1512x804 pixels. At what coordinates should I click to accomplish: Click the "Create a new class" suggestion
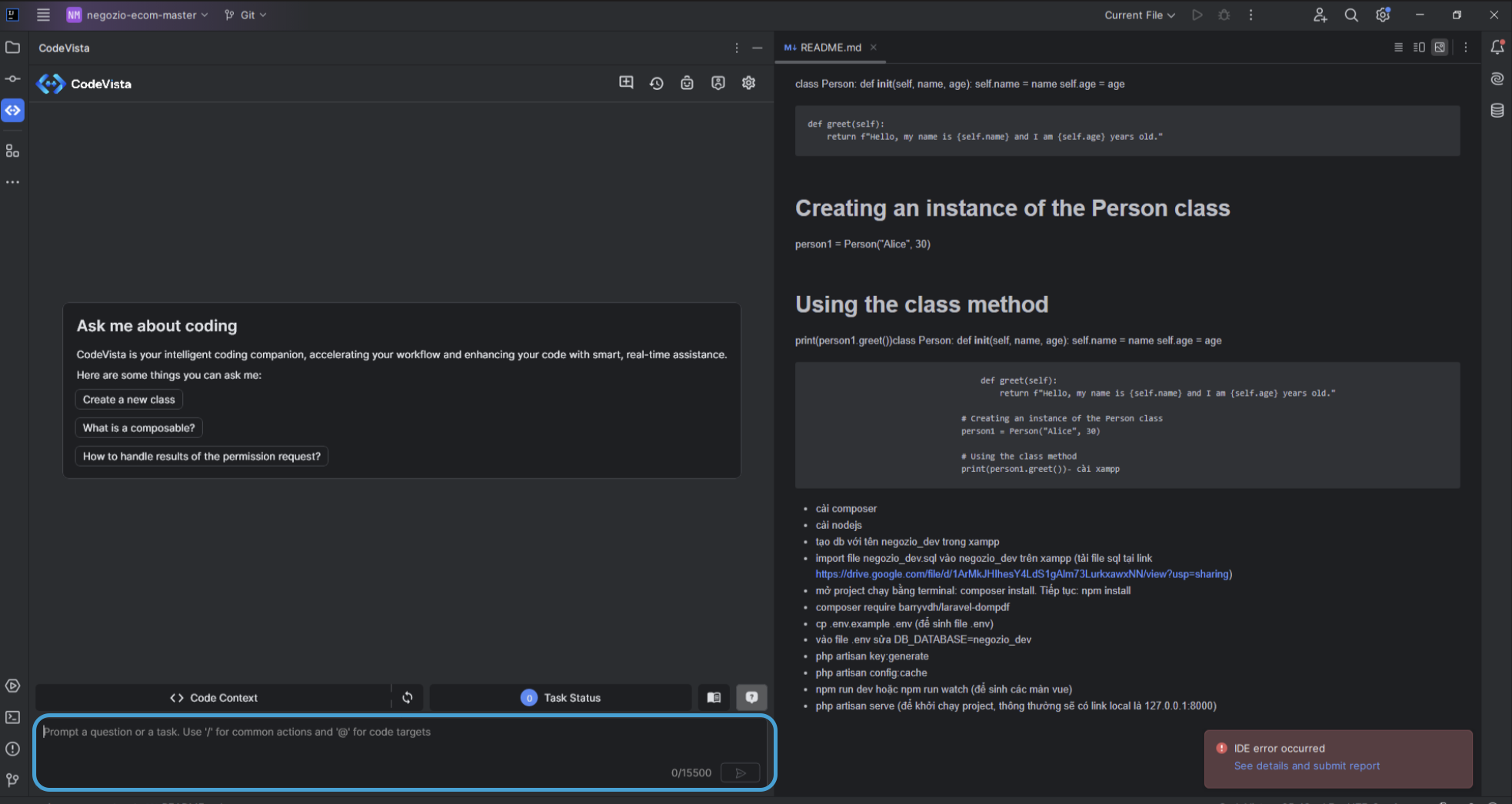128,400
